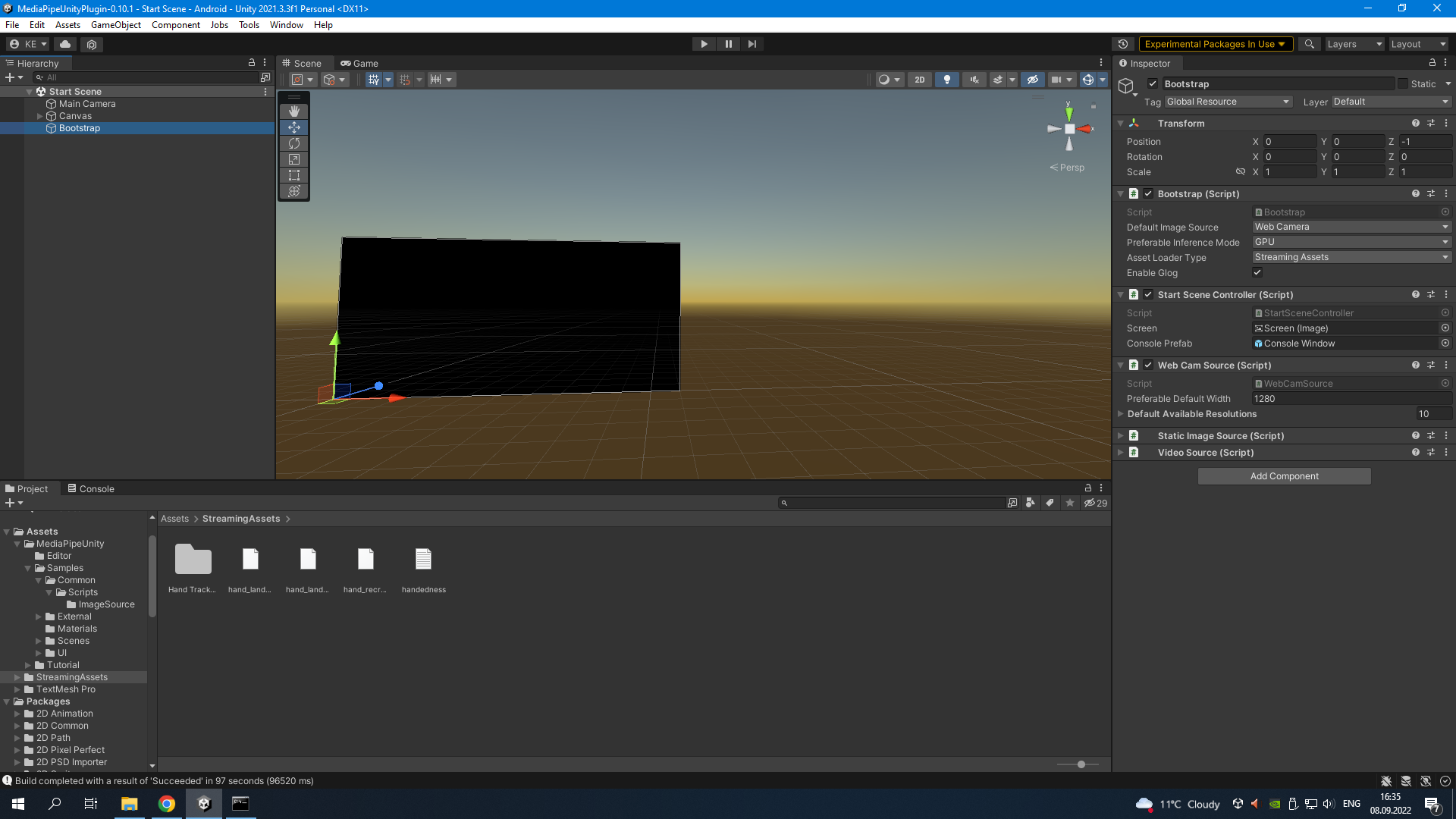Adjust the Project icon size slider
1456x819 pixels.
[x=1081, y=764]
